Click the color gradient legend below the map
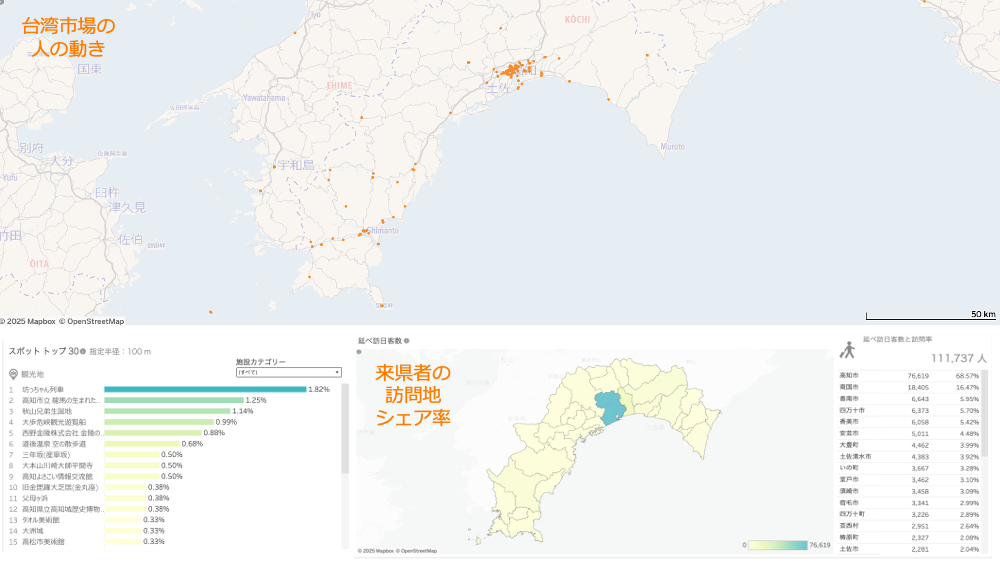1000x563 pixels. tap(778, 545)
